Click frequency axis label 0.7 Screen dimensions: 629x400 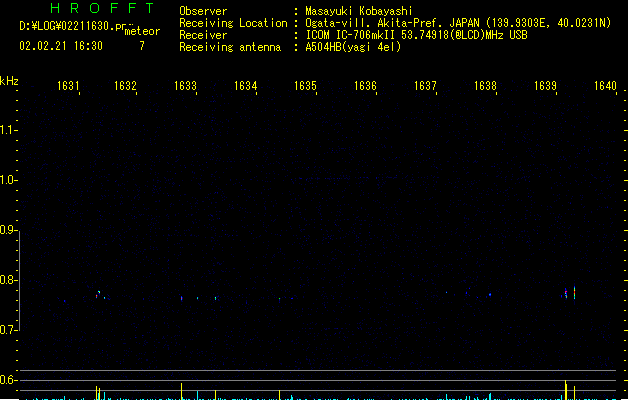point(8,330)
